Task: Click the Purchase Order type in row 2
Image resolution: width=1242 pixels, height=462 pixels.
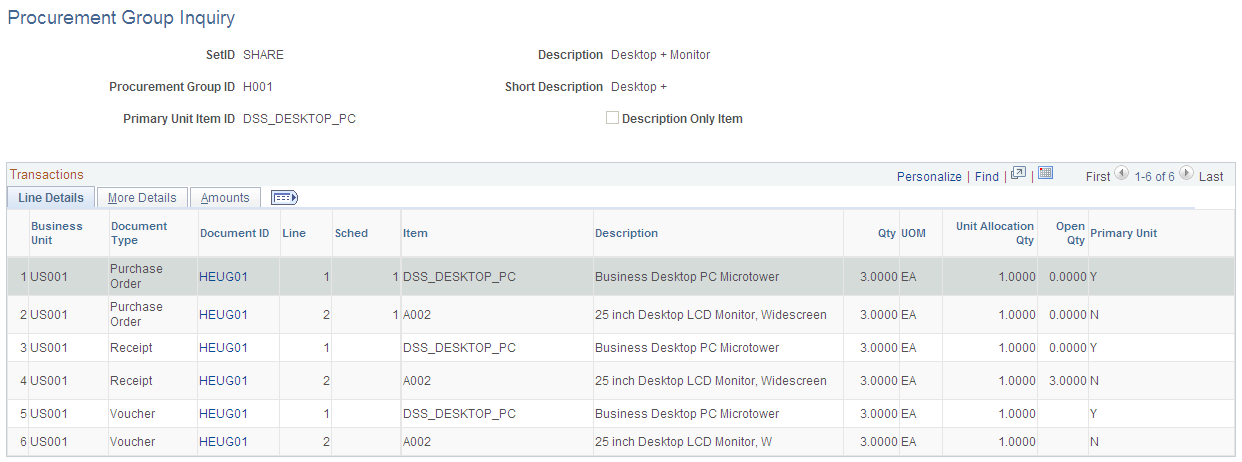Action: (136, 314)
